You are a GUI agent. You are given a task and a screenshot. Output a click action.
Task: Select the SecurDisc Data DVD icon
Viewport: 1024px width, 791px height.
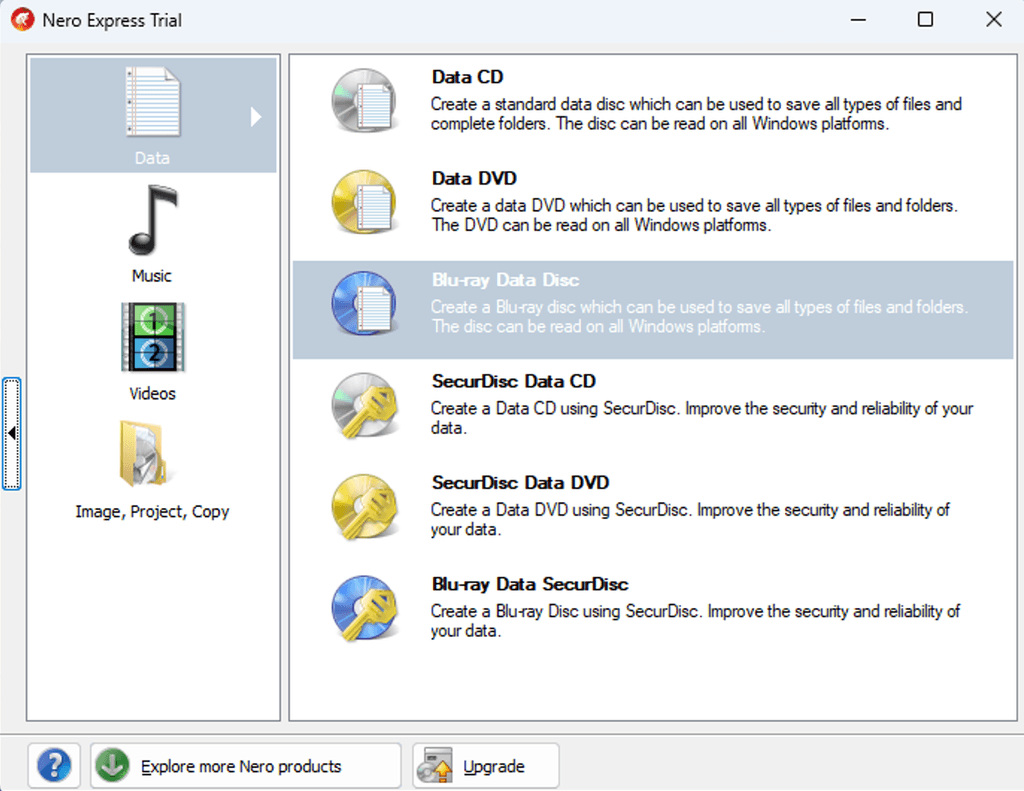point(364,507)
